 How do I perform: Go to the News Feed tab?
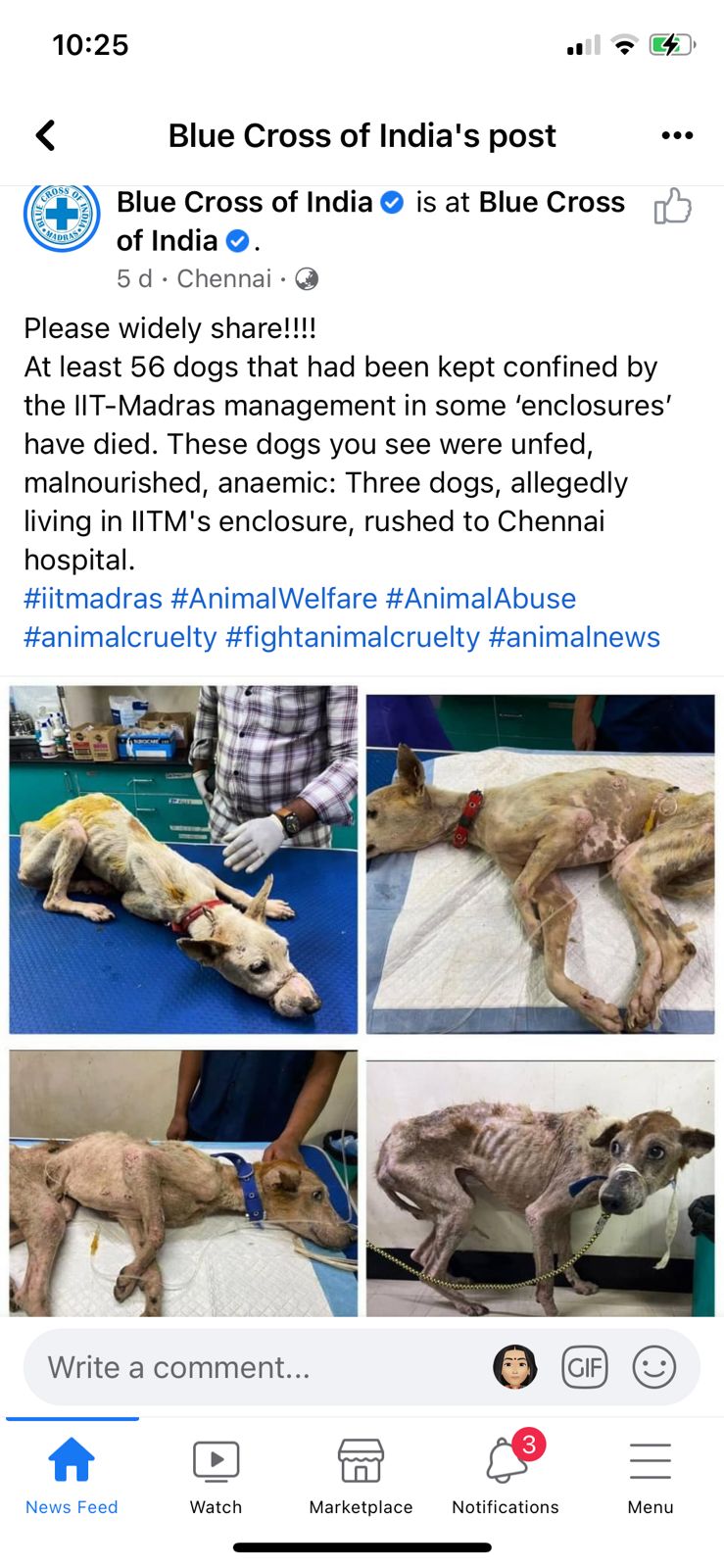[x=72, y=1474]
